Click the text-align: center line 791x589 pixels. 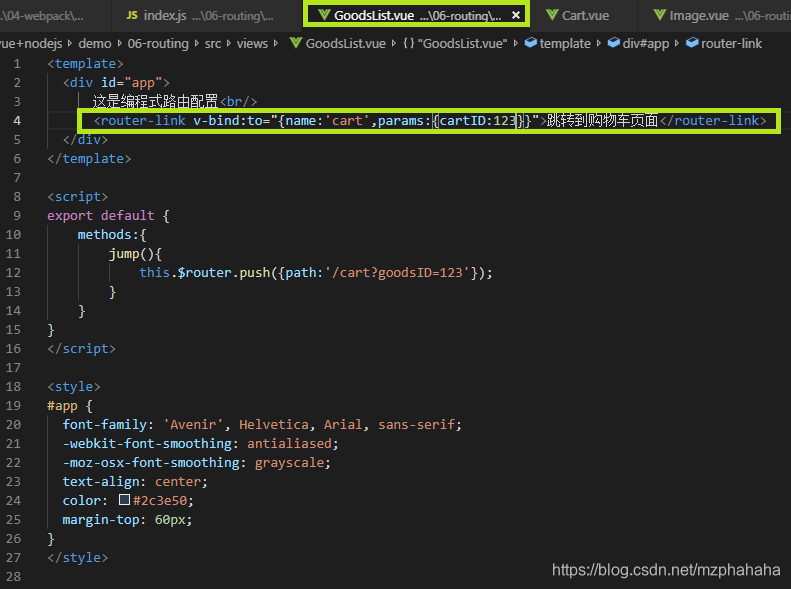pos(135,482)
